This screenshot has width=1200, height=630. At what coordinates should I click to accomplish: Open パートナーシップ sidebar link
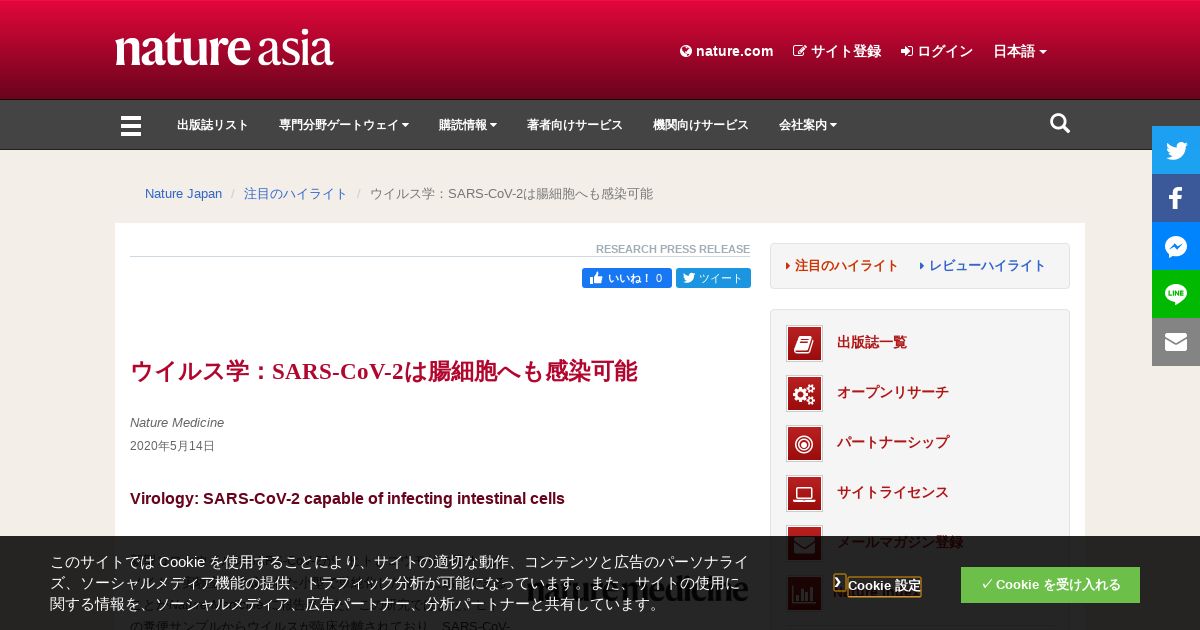click(x=893, y=443)
